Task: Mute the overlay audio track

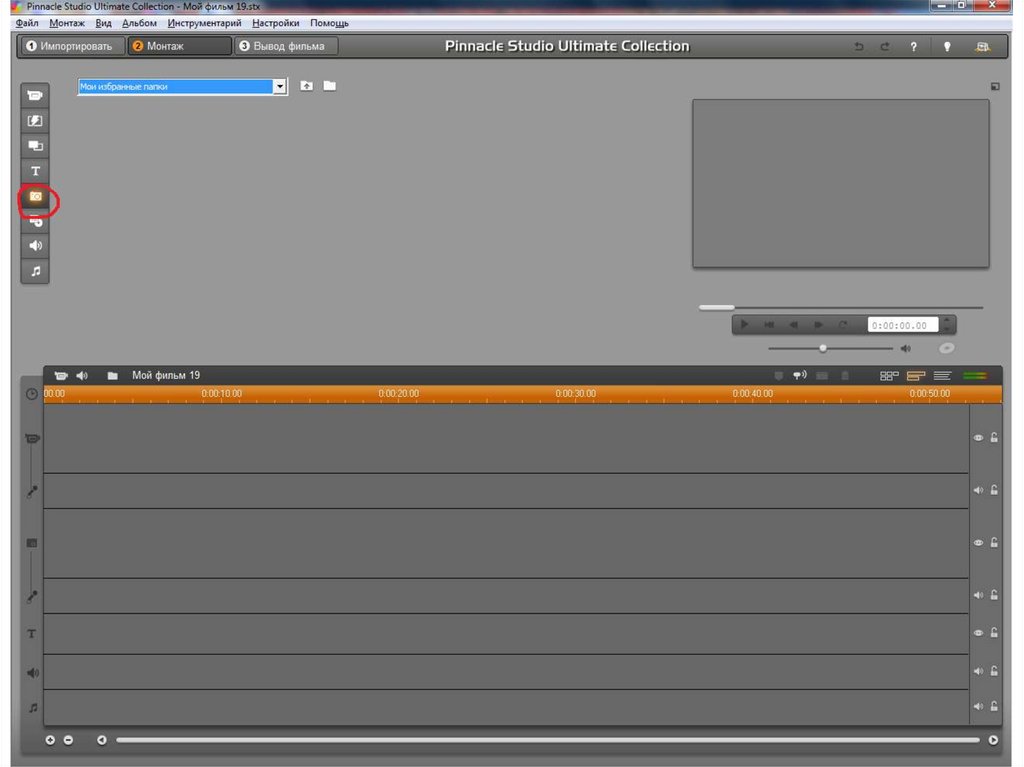Action: coord(978,595)
